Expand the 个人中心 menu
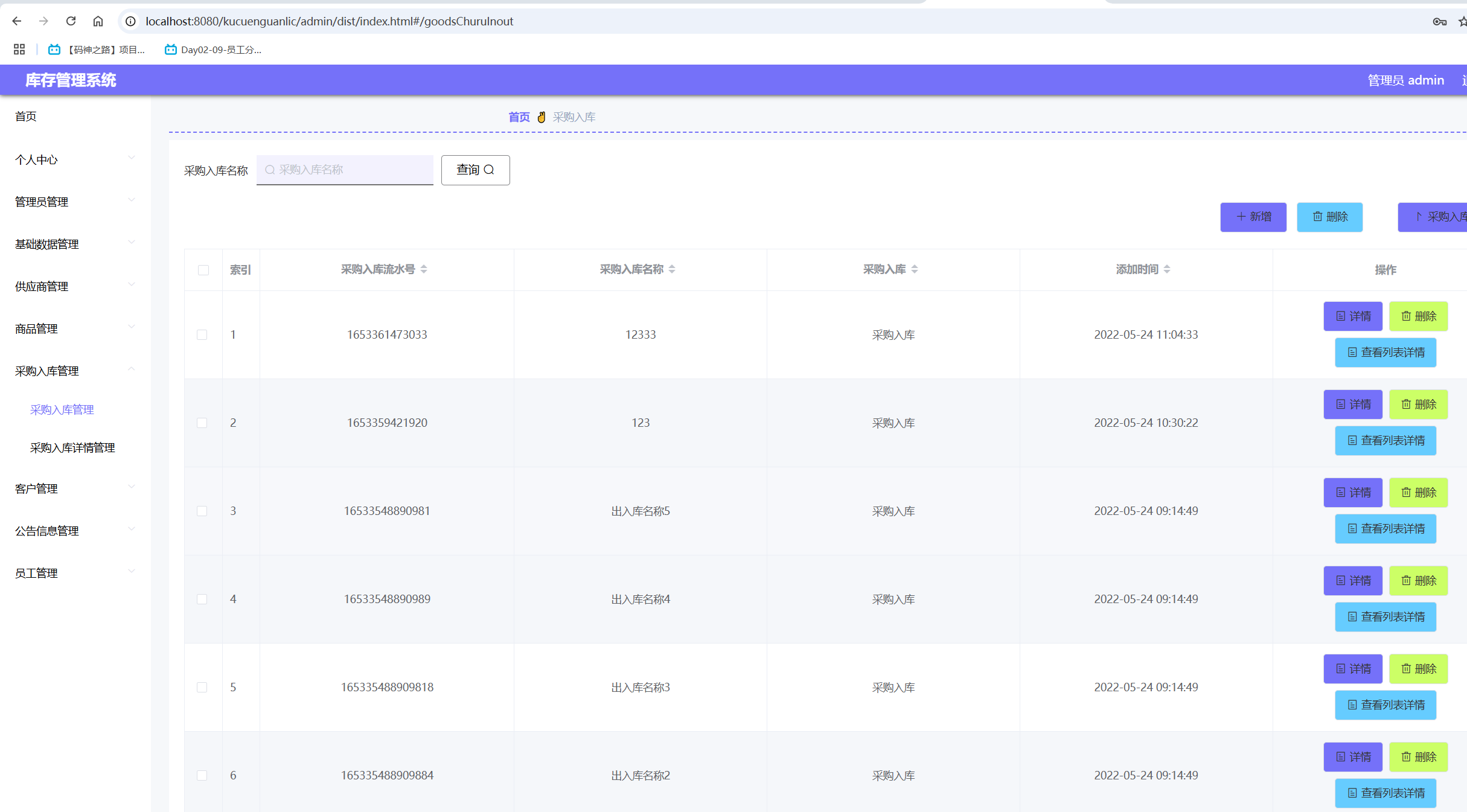Screen dimensions: 1467x812 tap(75, 159)
